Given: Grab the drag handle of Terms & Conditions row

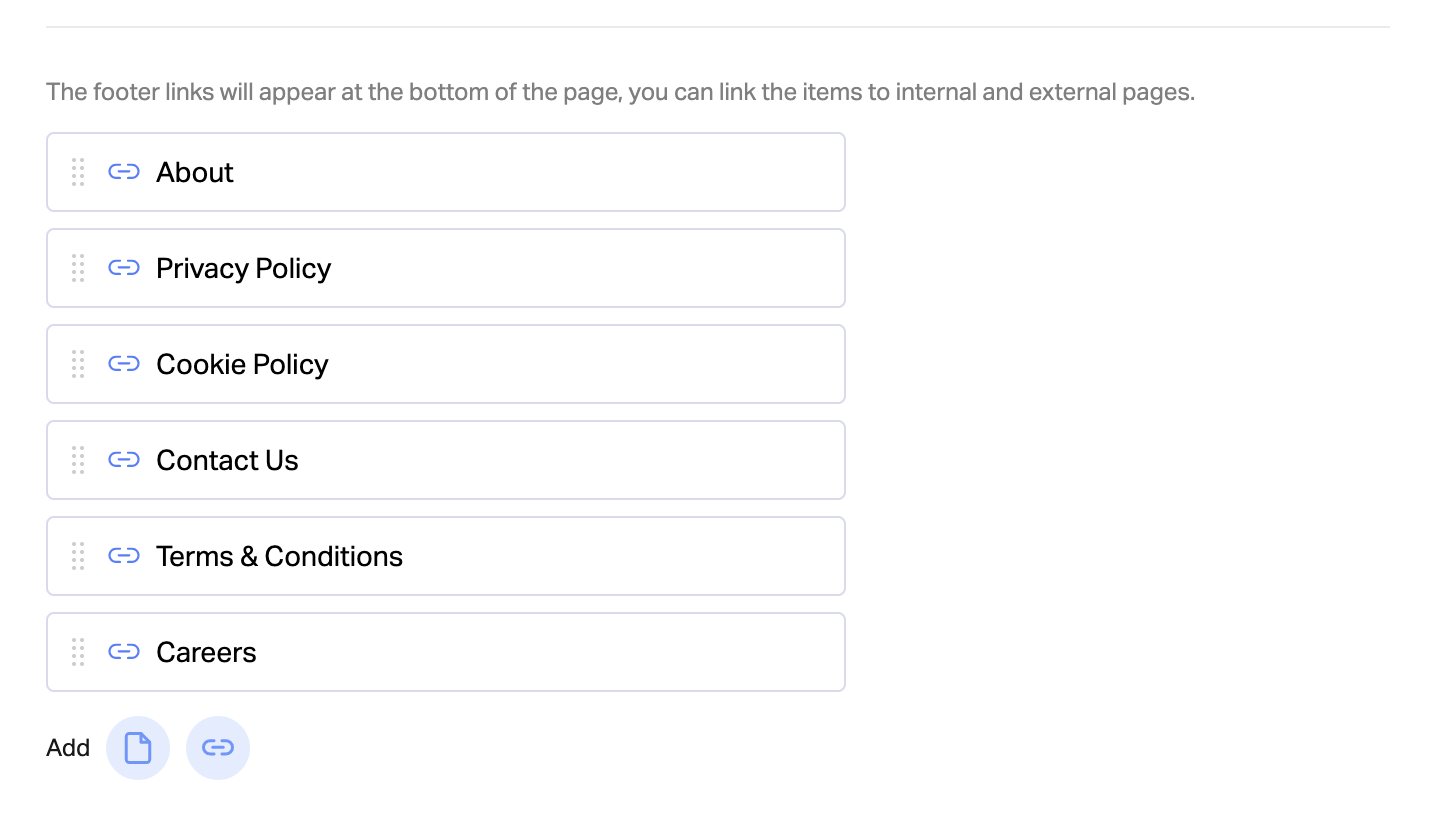Looking at the screenshot, I should 78,556.
